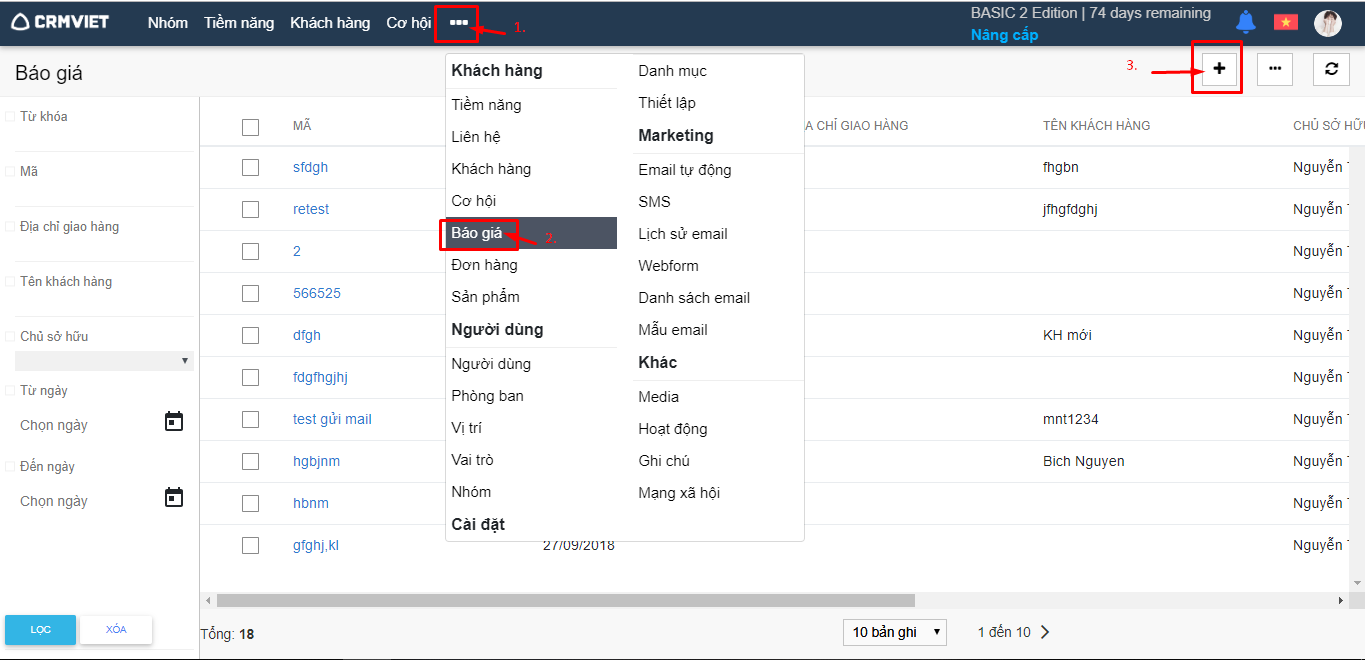The width and height of the screenshot is (1365, 660).
Task: Select Đơn hàng from the menu
Action: point(484,265)
